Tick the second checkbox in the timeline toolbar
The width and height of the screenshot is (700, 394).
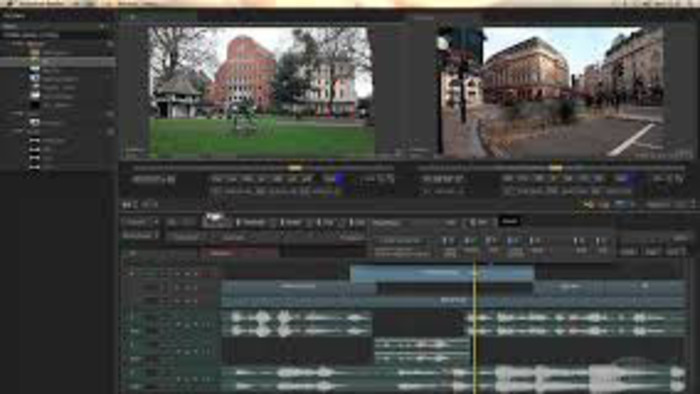(283, 222)
